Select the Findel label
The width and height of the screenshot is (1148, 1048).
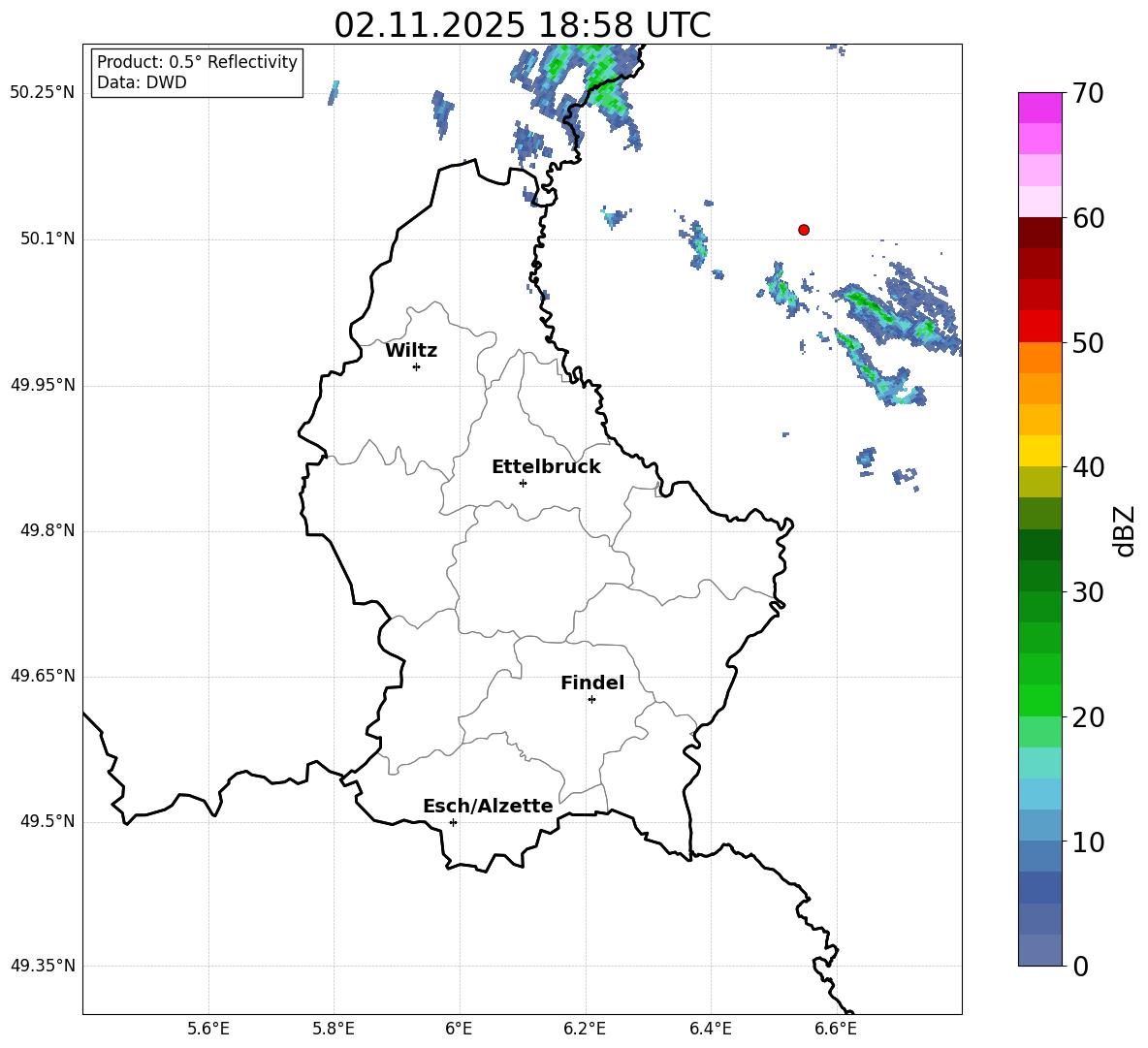(592, 683)
